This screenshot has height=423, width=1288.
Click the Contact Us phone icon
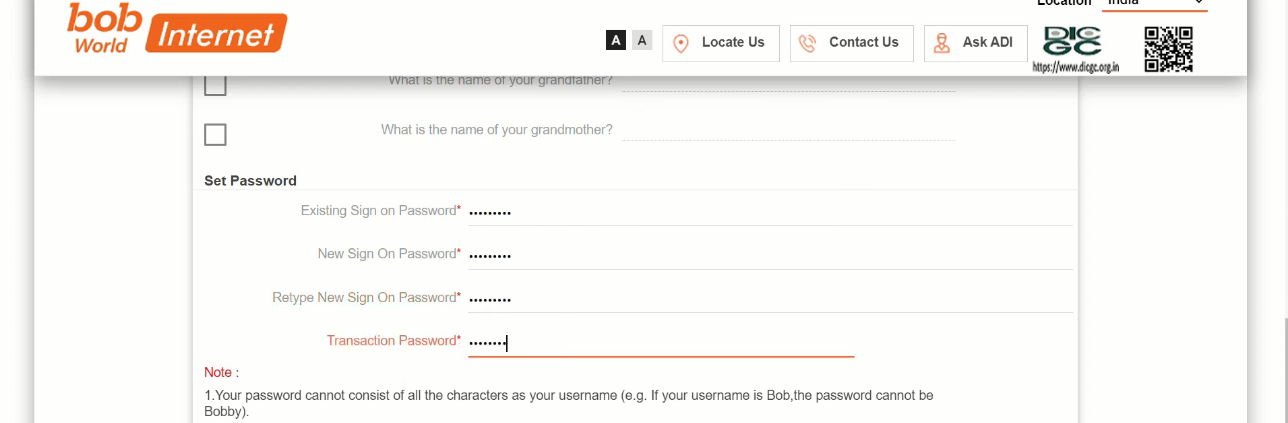(x=808, y=43)
